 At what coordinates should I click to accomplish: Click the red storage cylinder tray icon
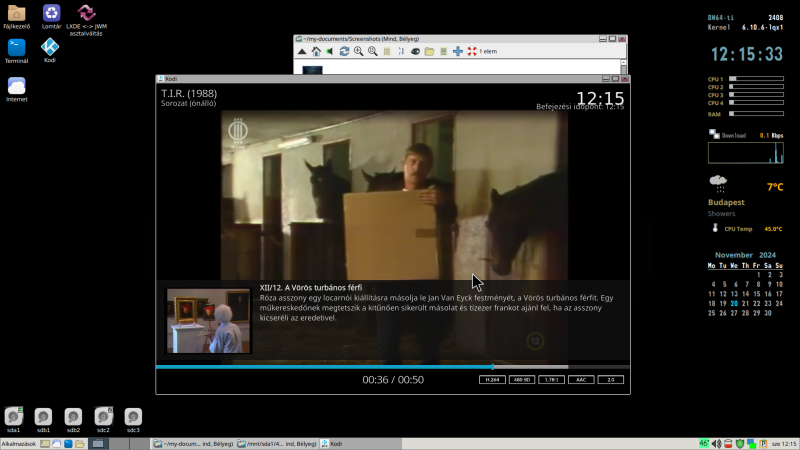pyautogui.click(x=728, y=444)
